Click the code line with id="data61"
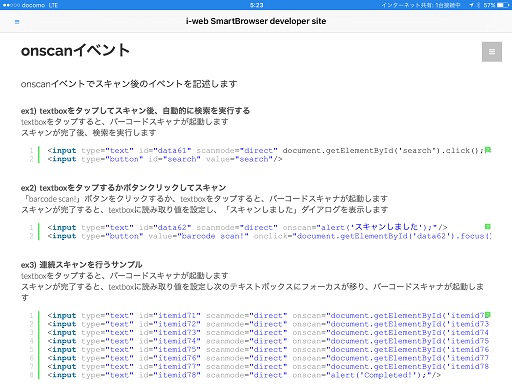The image size is (512, 384). [x=265, y=150]
